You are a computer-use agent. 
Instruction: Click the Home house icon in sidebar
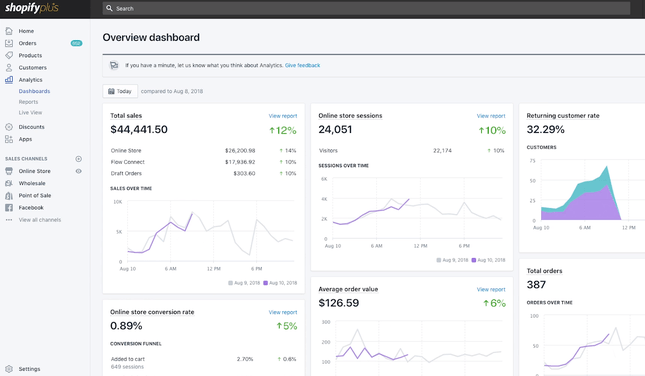pyautogui.click(x=9, y=31)
